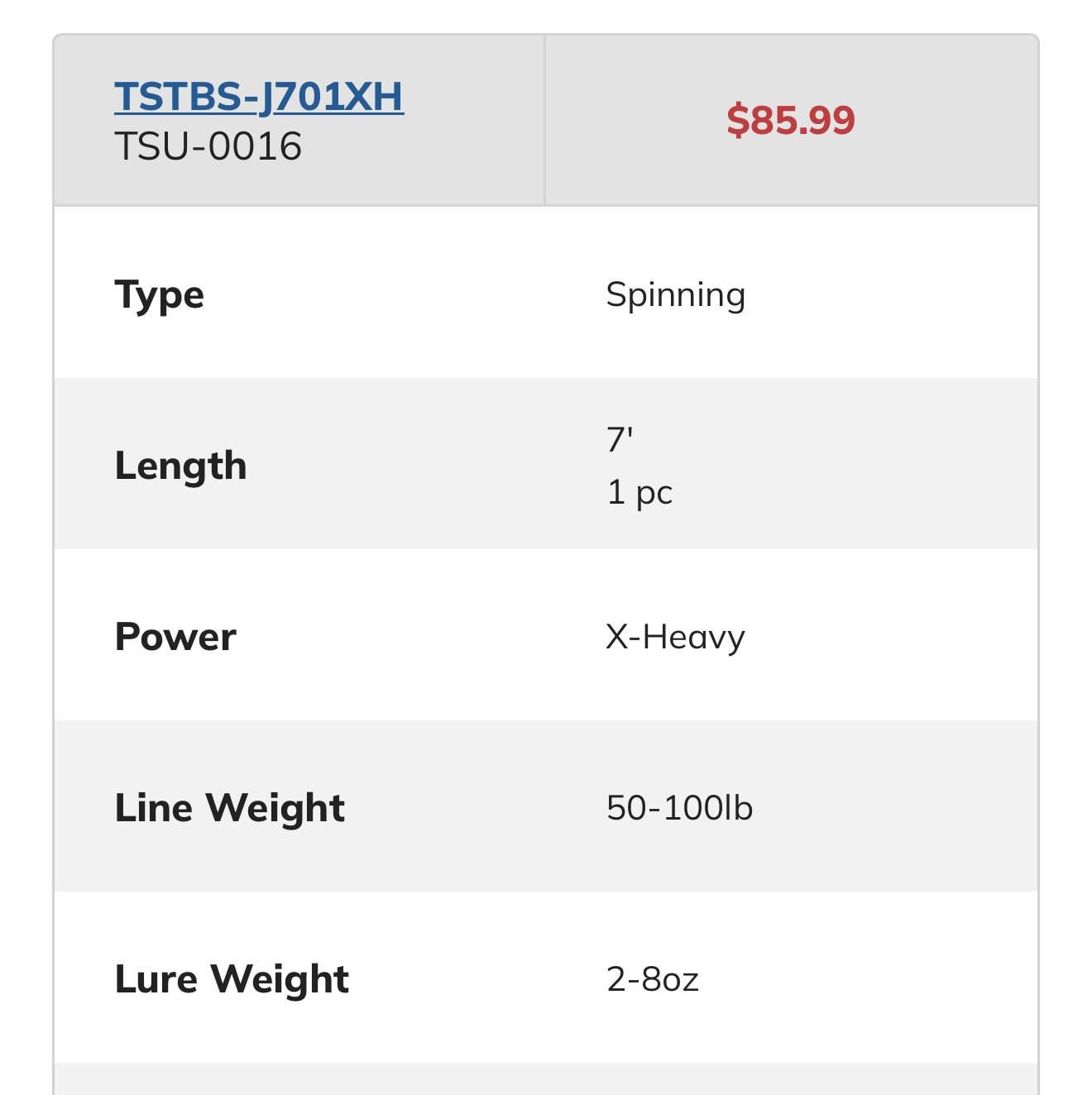Select the 1 pc value
Screen dimensions: 1092x1095
tap(639, 492)
